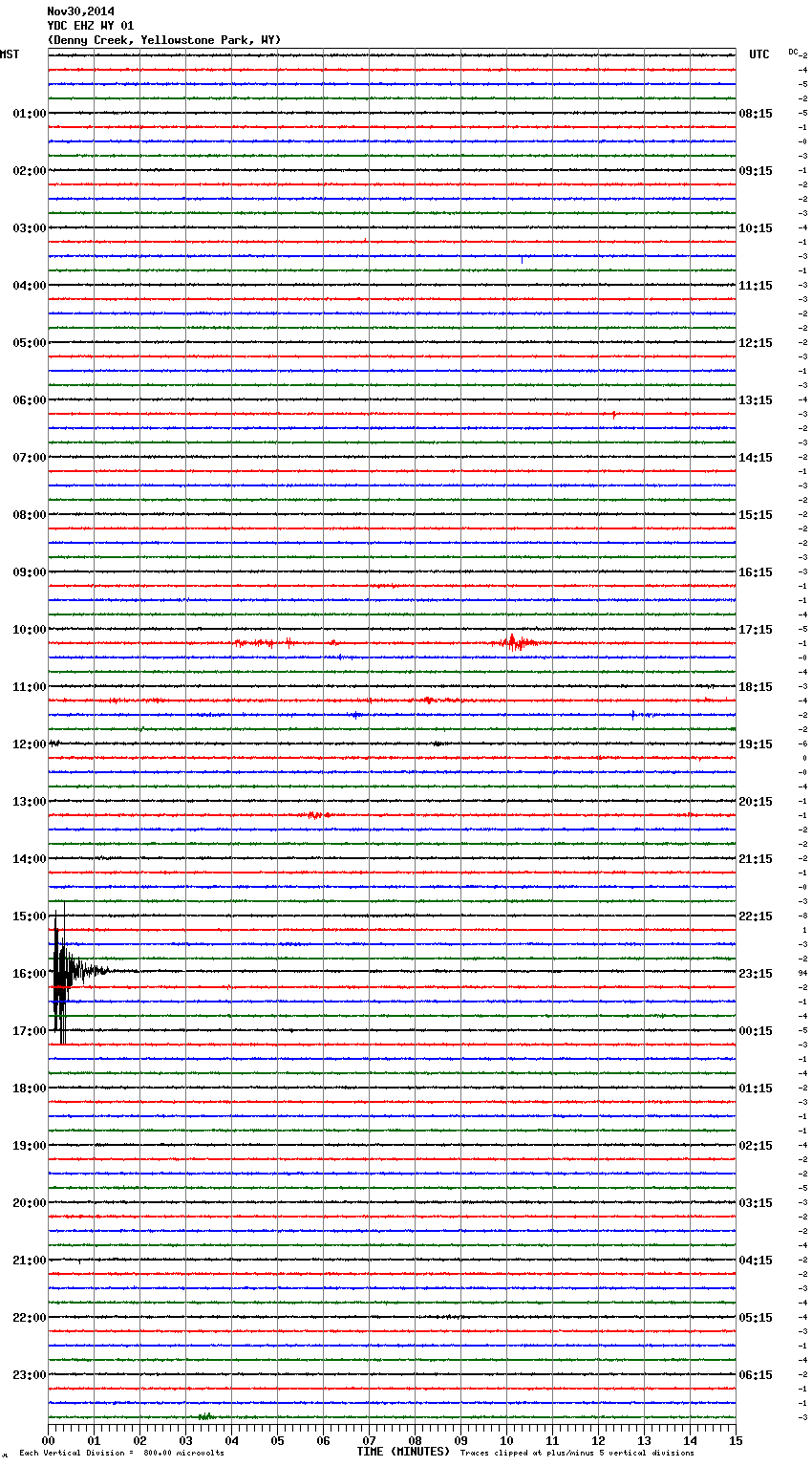Select the MST hour label "10:00"
812x1466 pixels.
(30, 630)
